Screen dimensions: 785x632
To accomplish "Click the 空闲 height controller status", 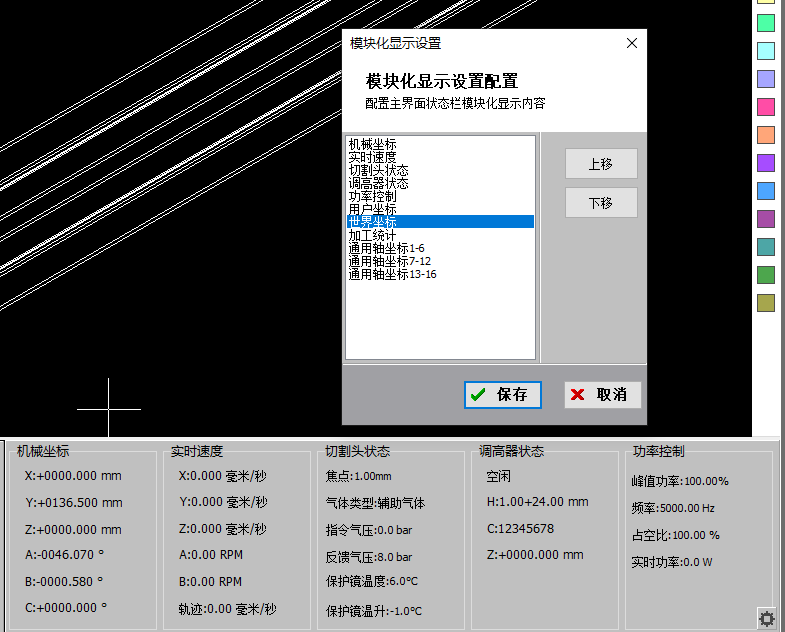I will pyautogui.click(x=499, y=476).
